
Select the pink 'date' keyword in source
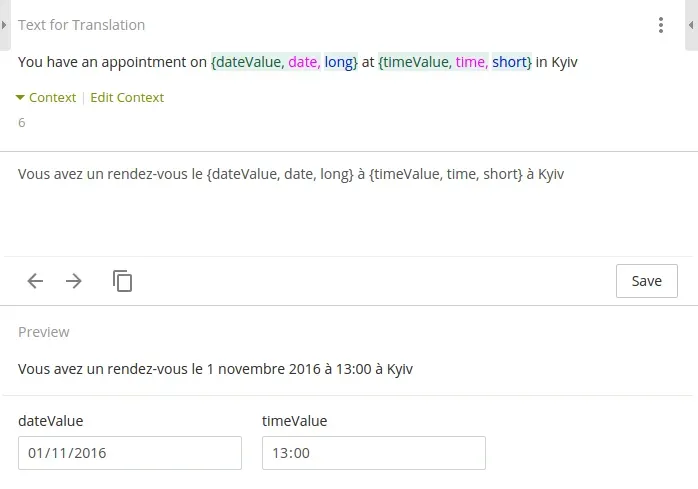(x=304, y=62)
